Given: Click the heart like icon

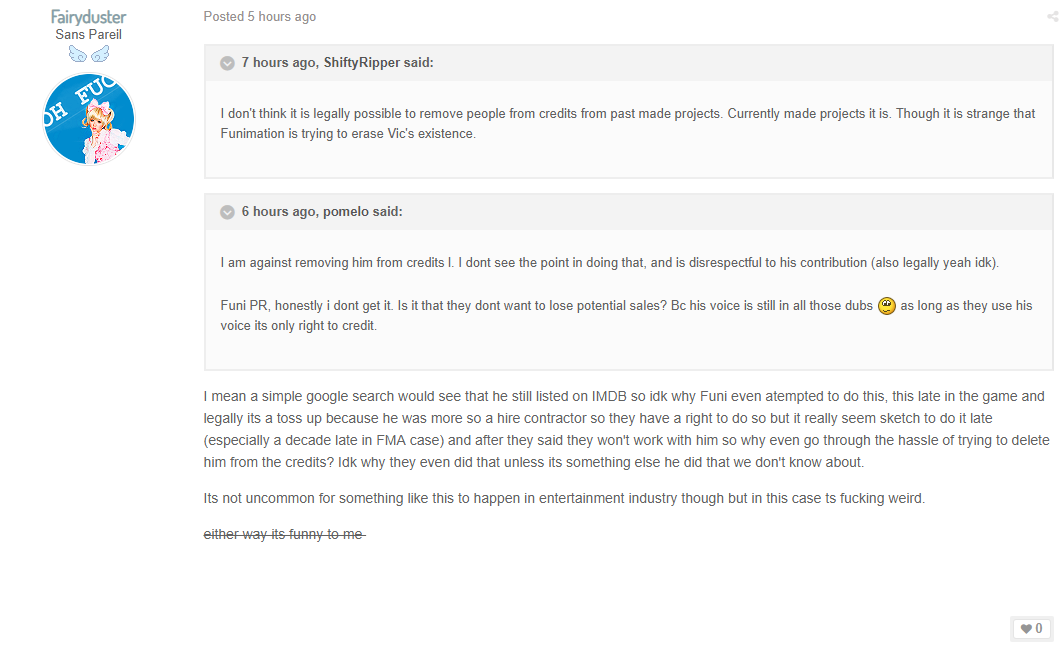Looking at the screenshot, I should pyautogui.click(x=1026, y=629).
